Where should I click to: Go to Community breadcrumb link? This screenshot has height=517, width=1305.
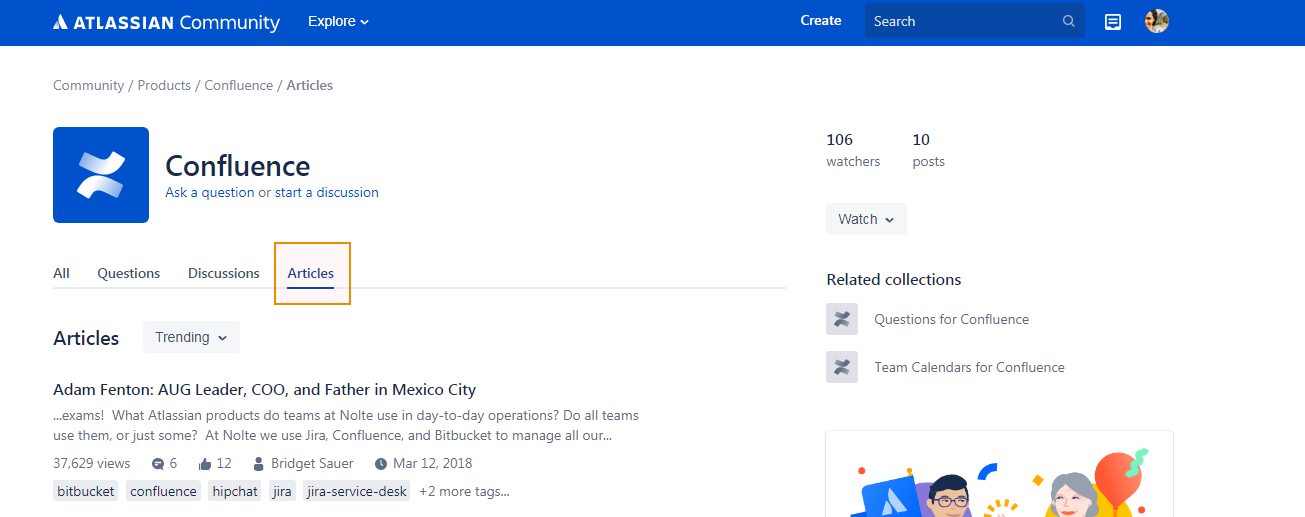pos(88,86)
